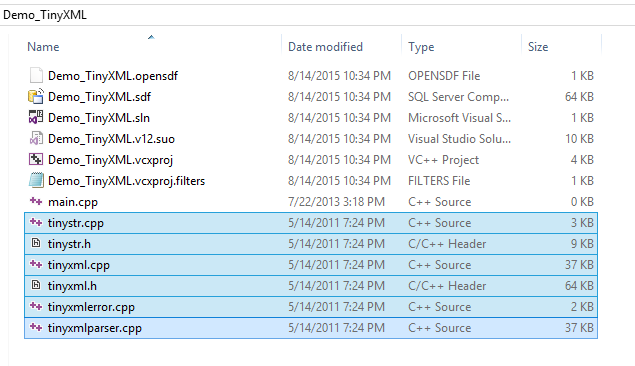The image size is (635, 366).
Task: Click the sort arrow above Name column
Action: tap(151, 37)
